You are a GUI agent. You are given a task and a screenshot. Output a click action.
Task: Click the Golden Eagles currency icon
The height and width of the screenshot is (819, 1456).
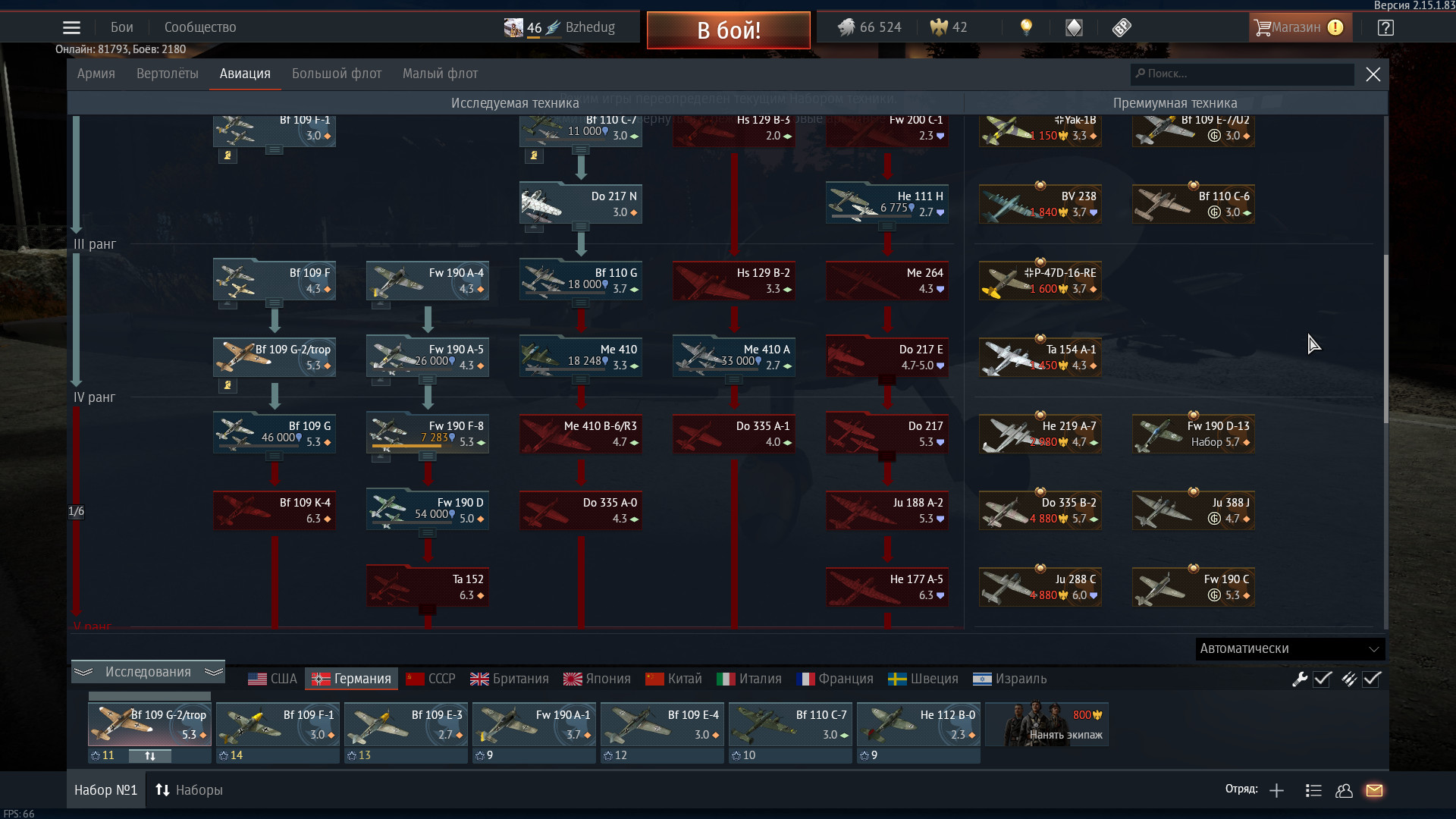pyautogui.click(x=939, y=28)
